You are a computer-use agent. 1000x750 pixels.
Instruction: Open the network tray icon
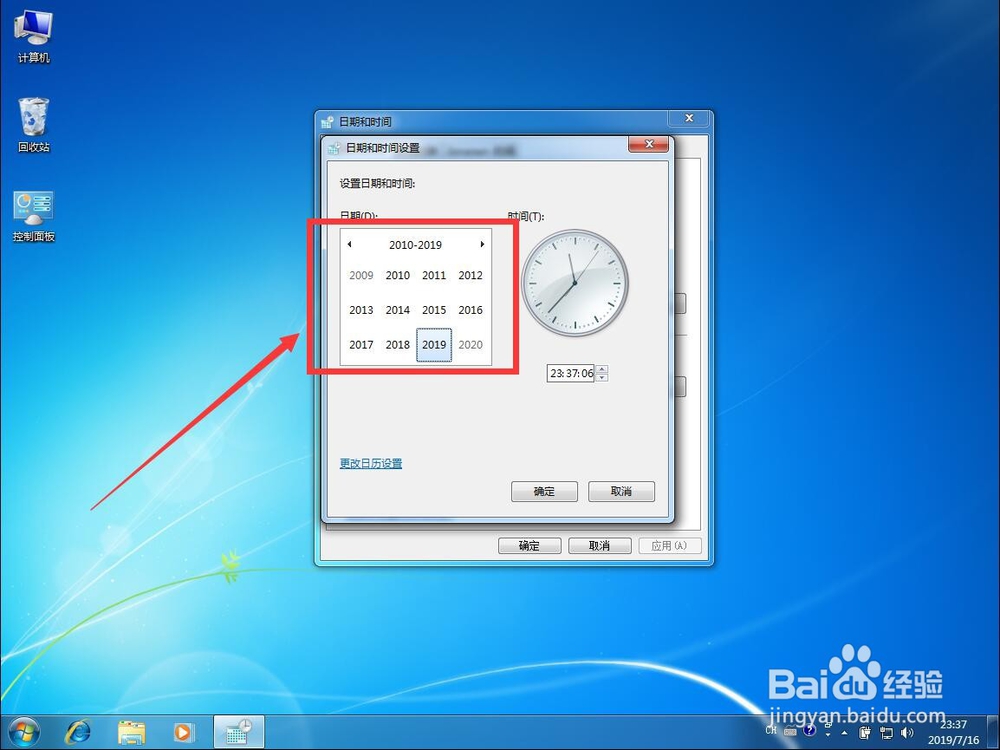(x=886, y=732)
